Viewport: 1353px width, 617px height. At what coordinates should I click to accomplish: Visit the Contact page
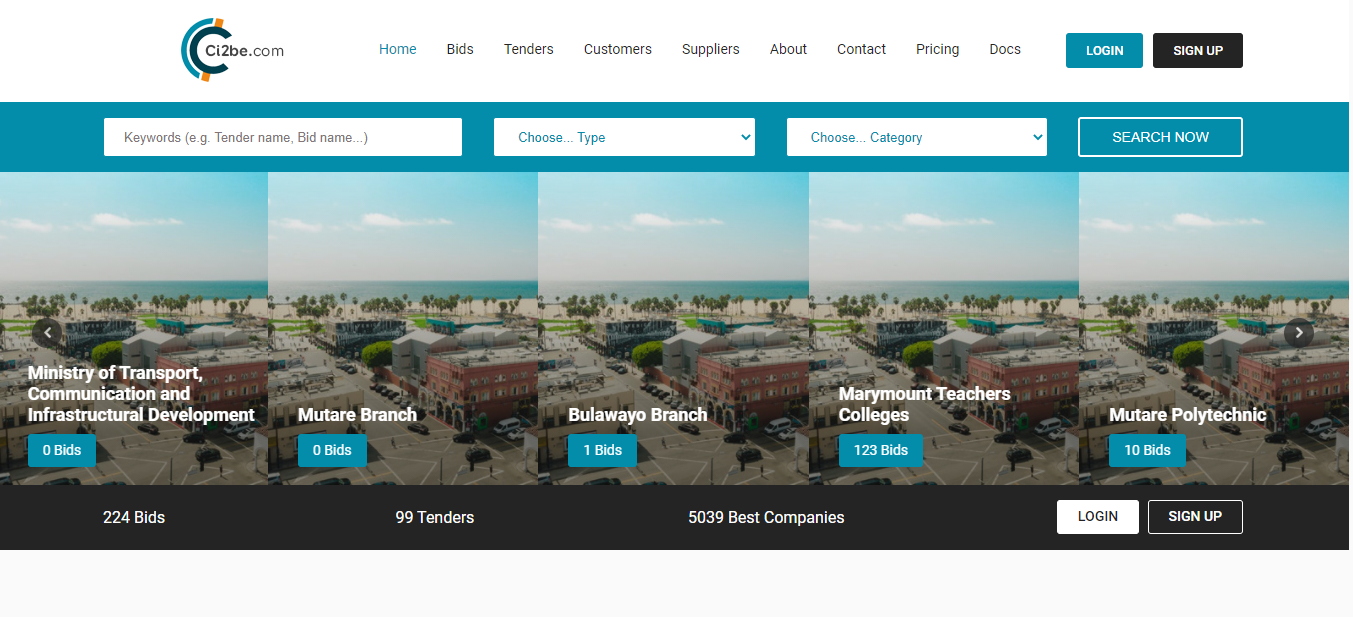pos(862,49)
